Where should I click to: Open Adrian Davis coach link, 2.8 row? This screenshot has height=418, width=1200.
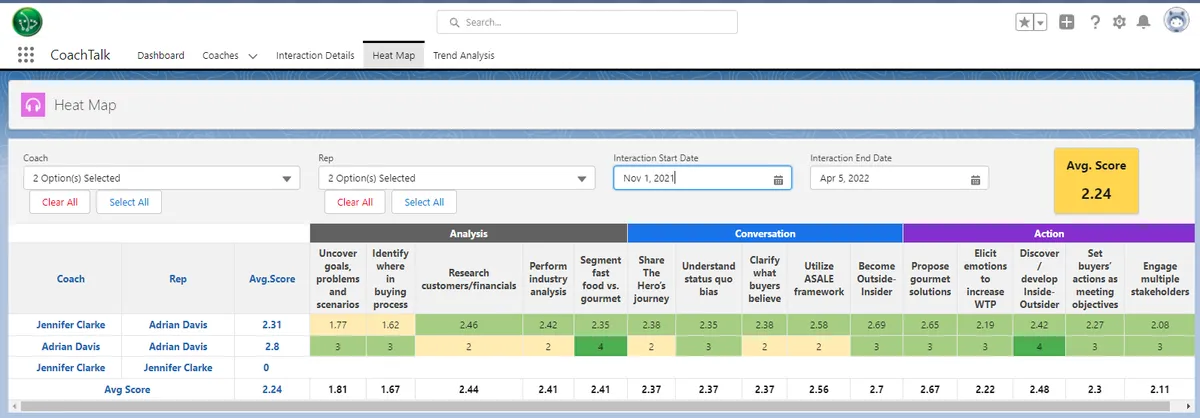tap(70, 345)
